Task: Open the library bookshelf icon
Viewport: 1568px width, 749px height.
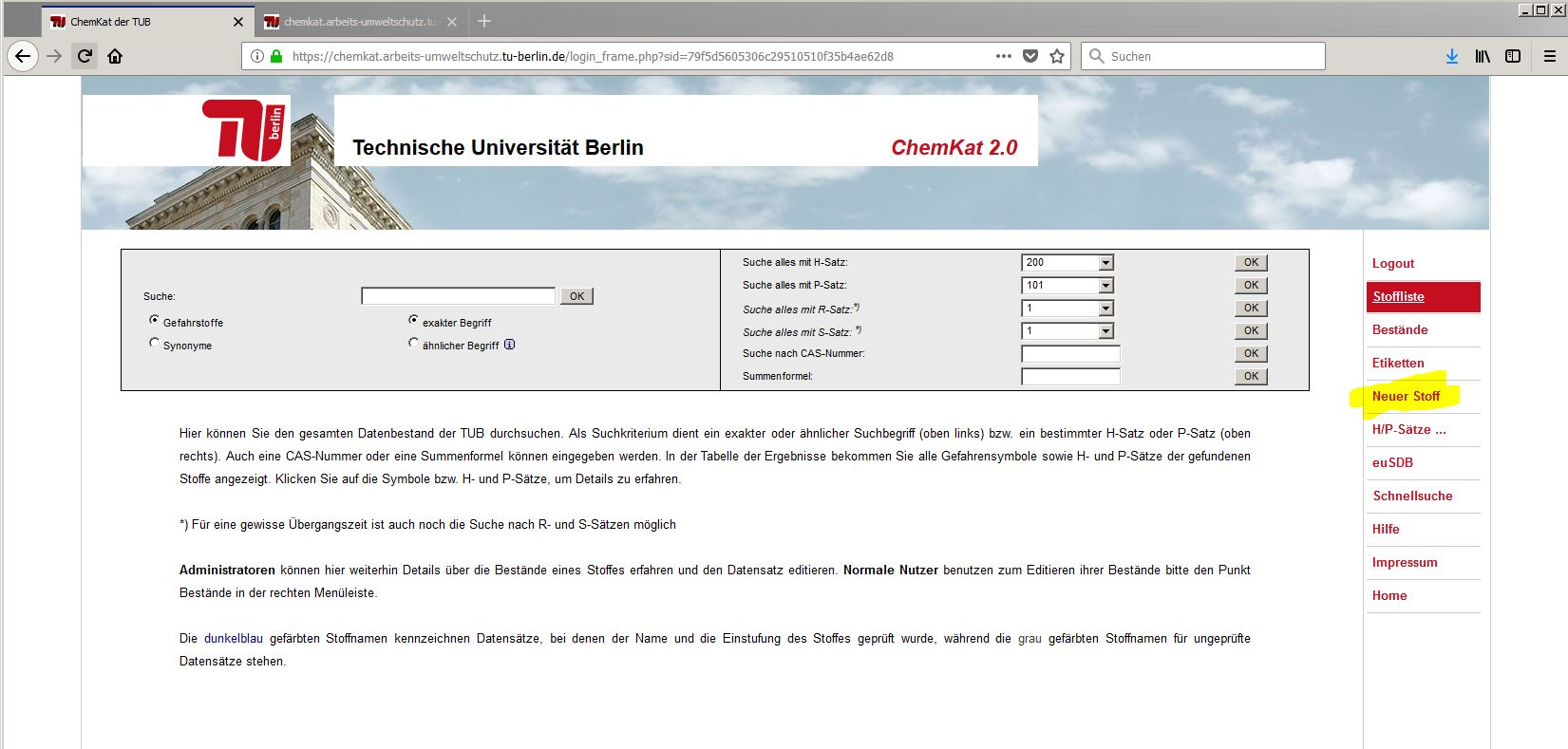Action: (x=1482, y=56)
